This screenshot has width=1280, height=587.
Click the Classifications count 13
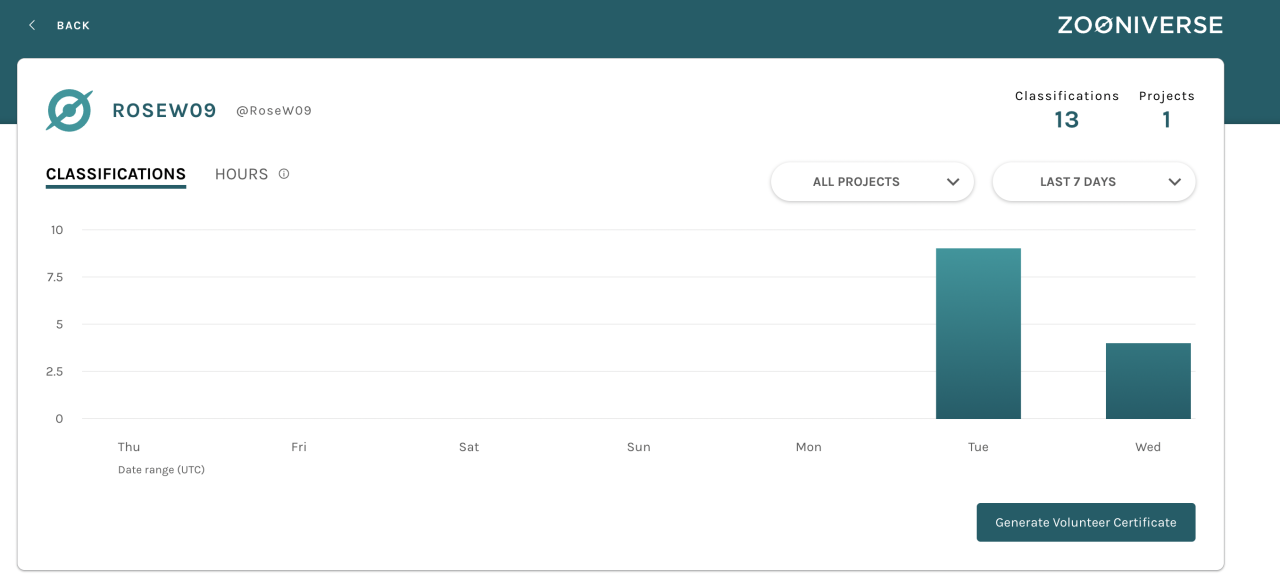pyautogui.click(x=1067, y=120)
